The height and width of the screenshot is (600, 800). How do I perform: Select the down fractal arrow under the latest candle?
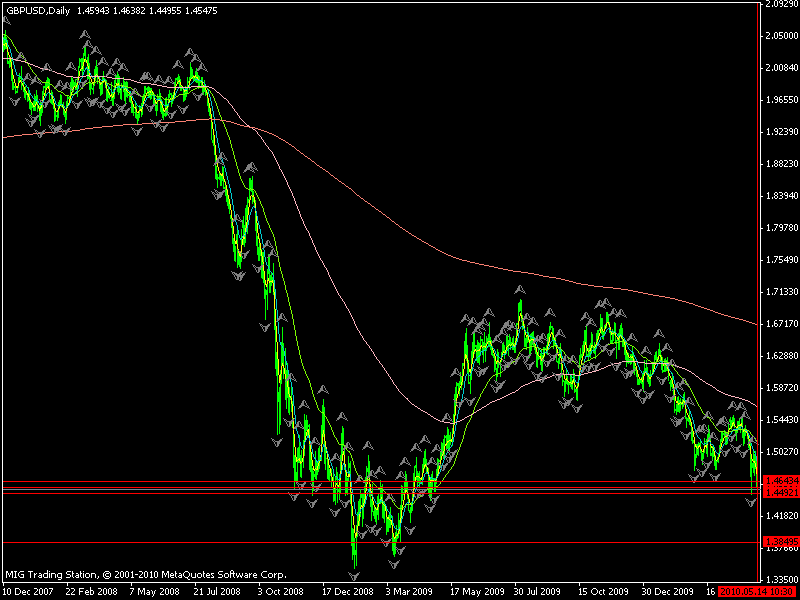pos(750,503)
